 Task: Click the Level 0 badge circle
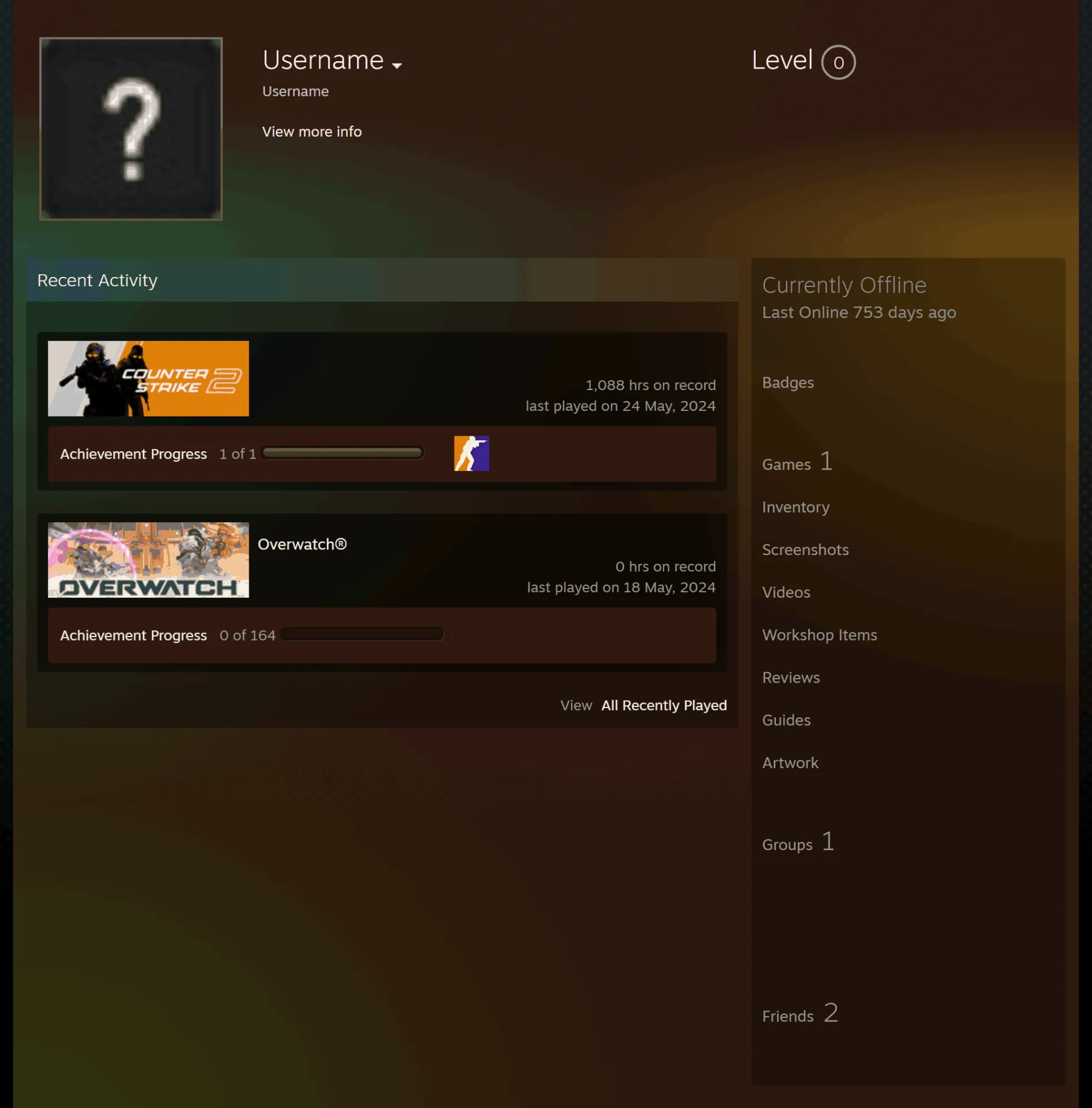838,62
